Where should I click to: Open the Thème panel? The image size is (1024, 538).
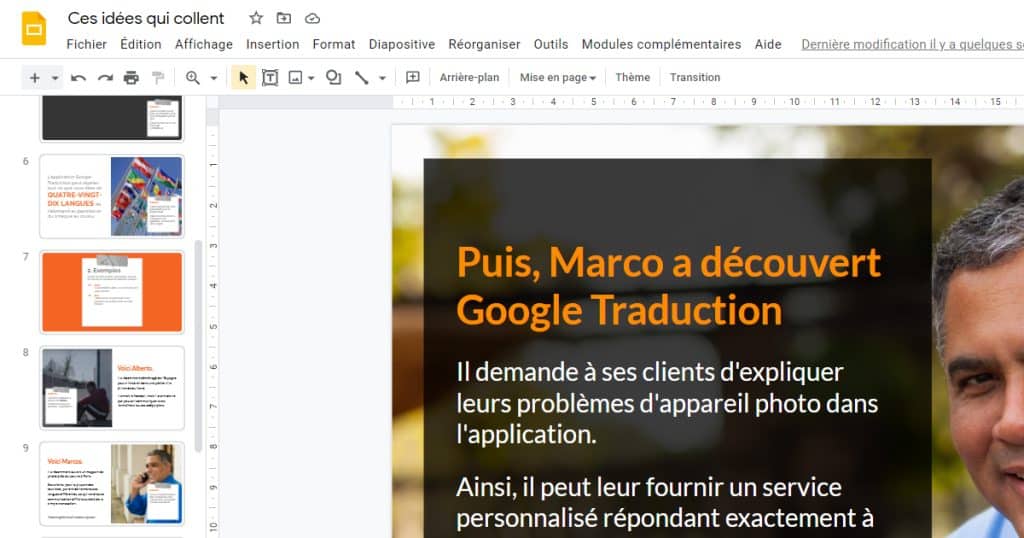click(633, 78)
